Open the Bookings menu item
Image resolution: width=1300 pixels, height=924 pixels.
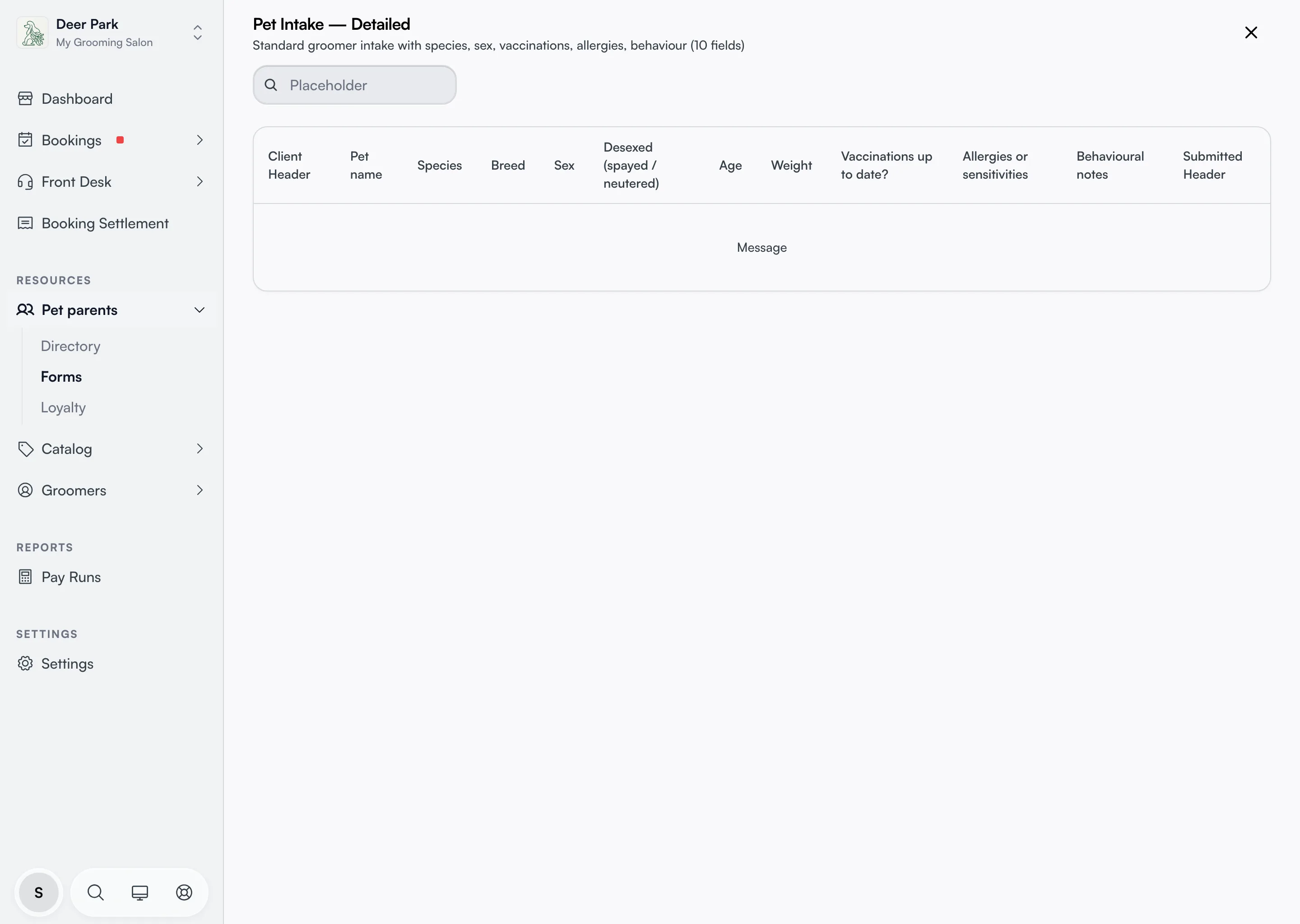click(x=71, y=140)
